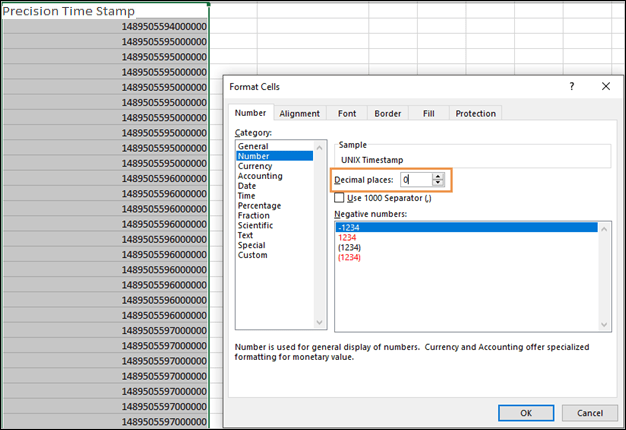Select cell with value 1489505594000000
This screenshot has height=430, width=626.
point(105,26)
